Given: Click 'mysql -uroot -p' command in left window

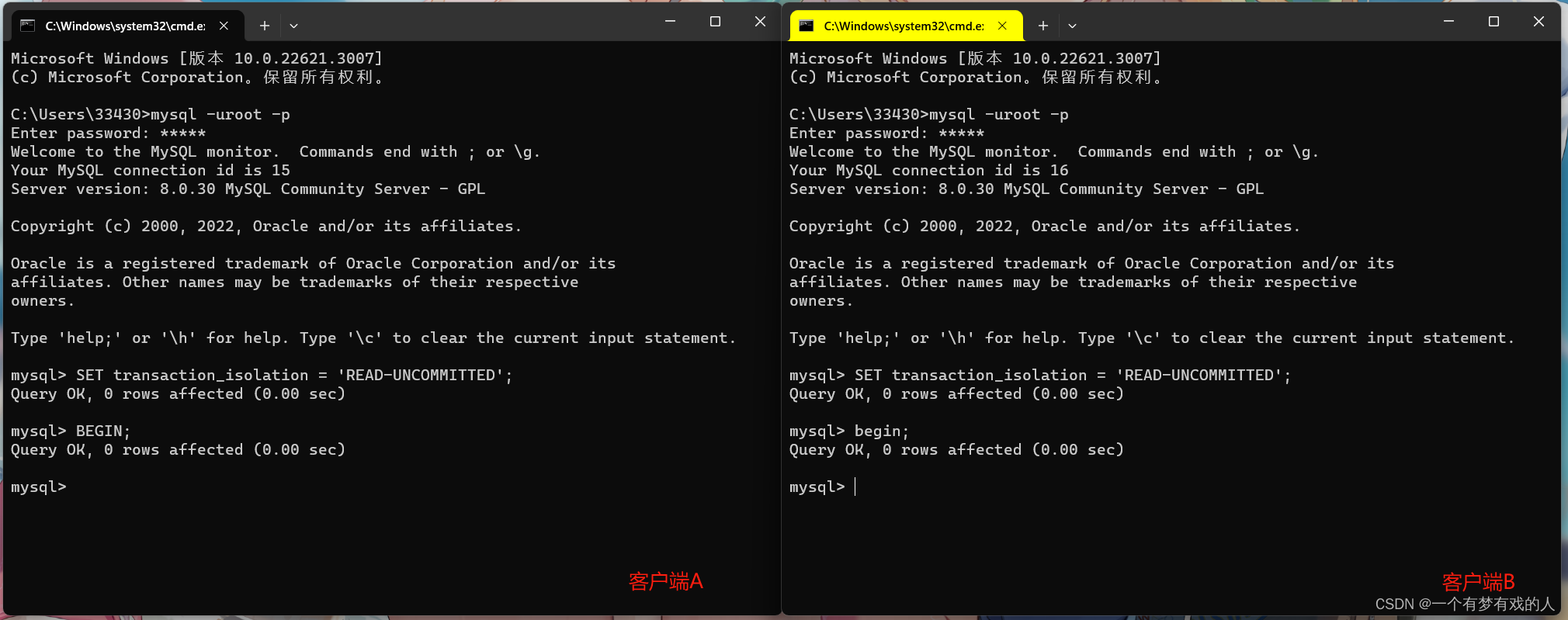Looking at the screenshot, I should (220, 115).
